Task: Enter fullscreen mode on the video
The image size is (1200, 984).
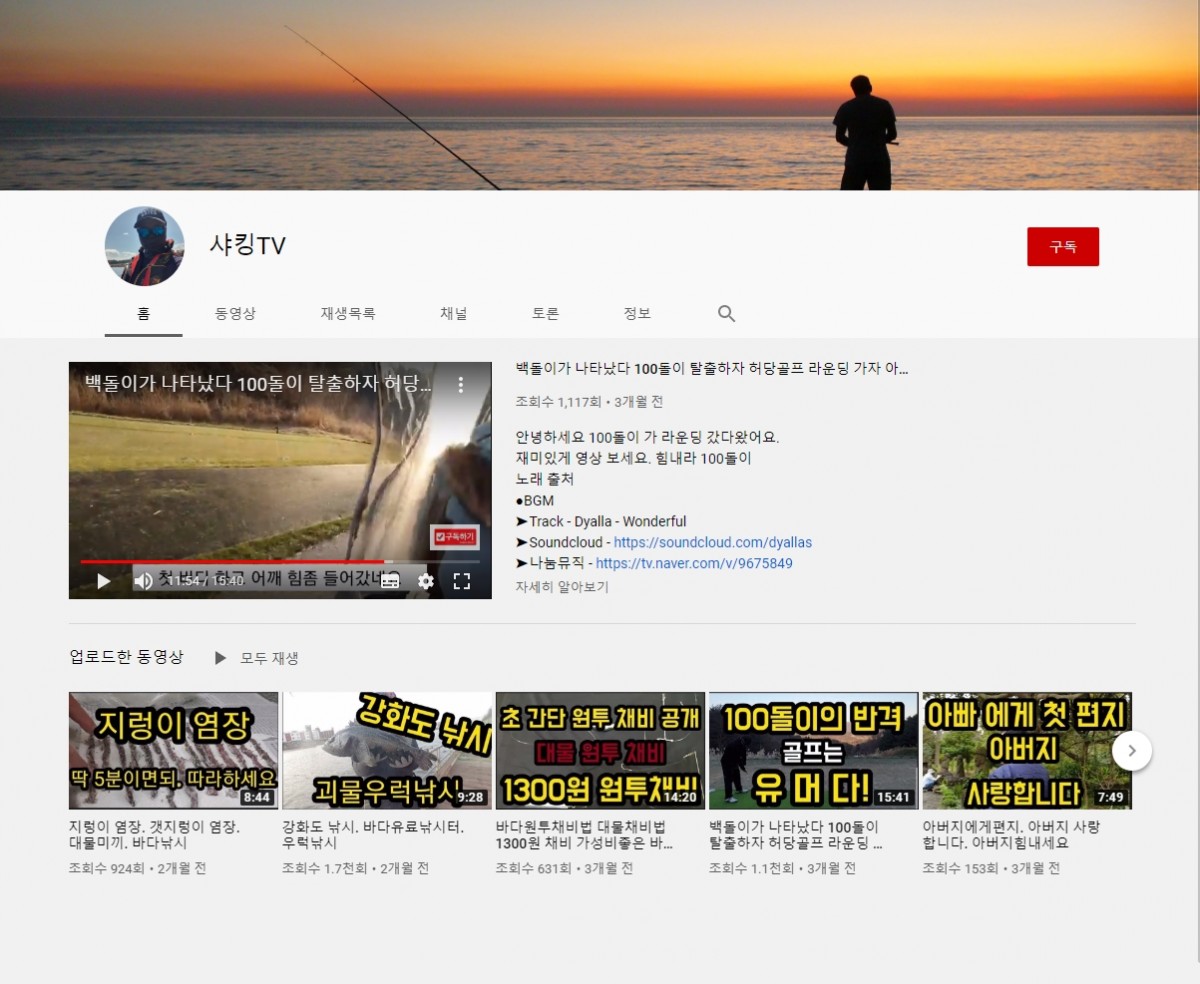Action: pos(462,581)
